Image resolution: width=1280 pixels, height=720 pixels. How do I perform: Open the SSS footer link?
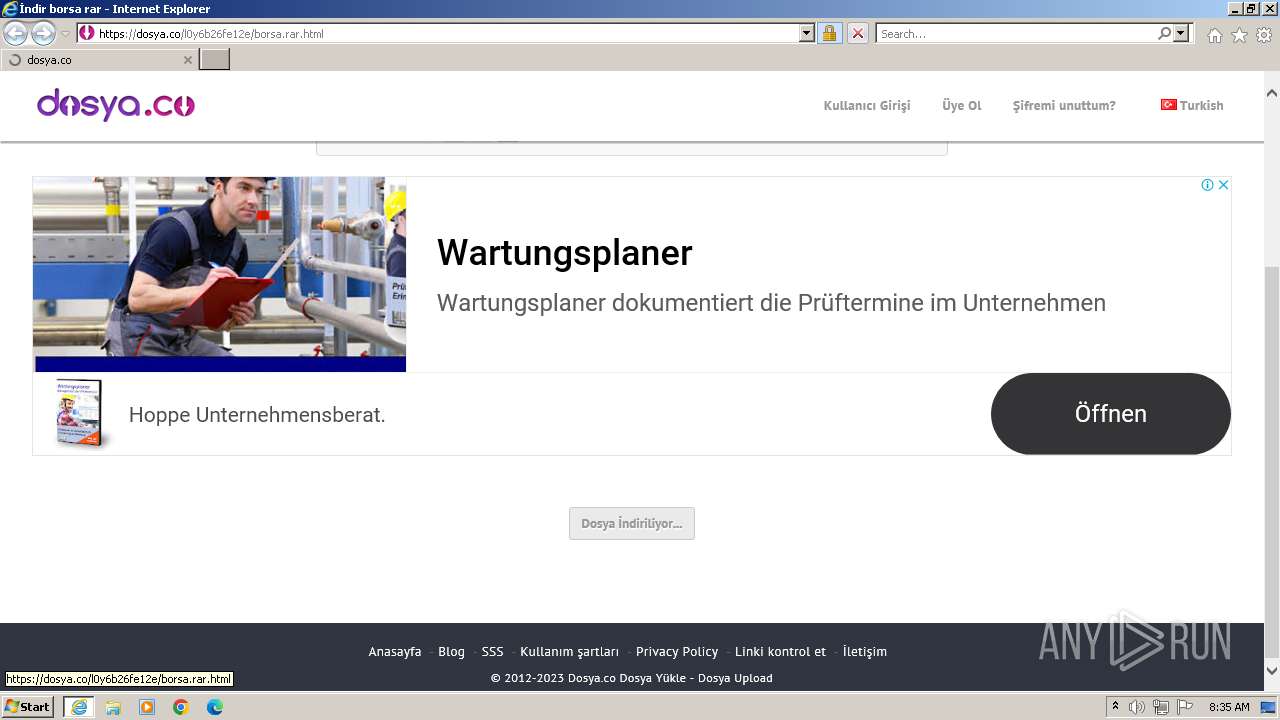click(492, 651)
